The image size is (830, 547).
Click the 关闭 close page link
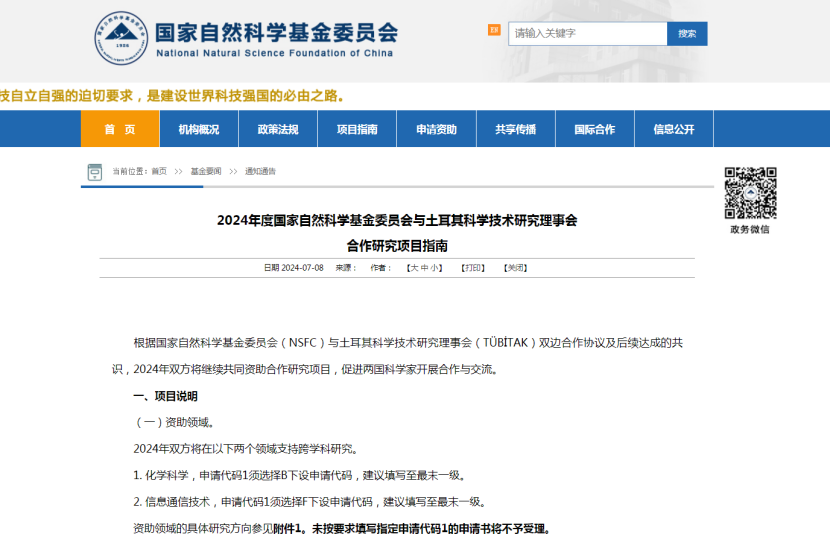click(x=514, y=268)
